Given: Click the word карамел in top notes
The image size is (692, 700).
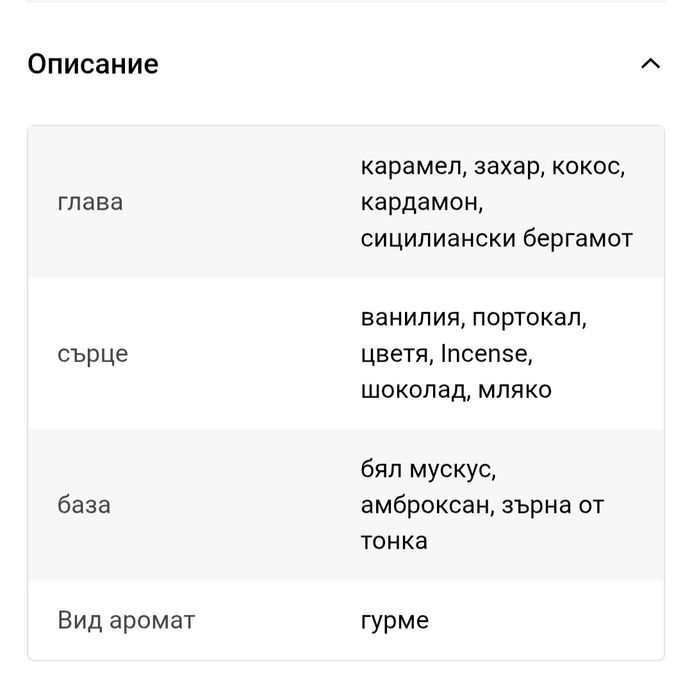Looking at the screenshot, I should [x=409, y=166].
